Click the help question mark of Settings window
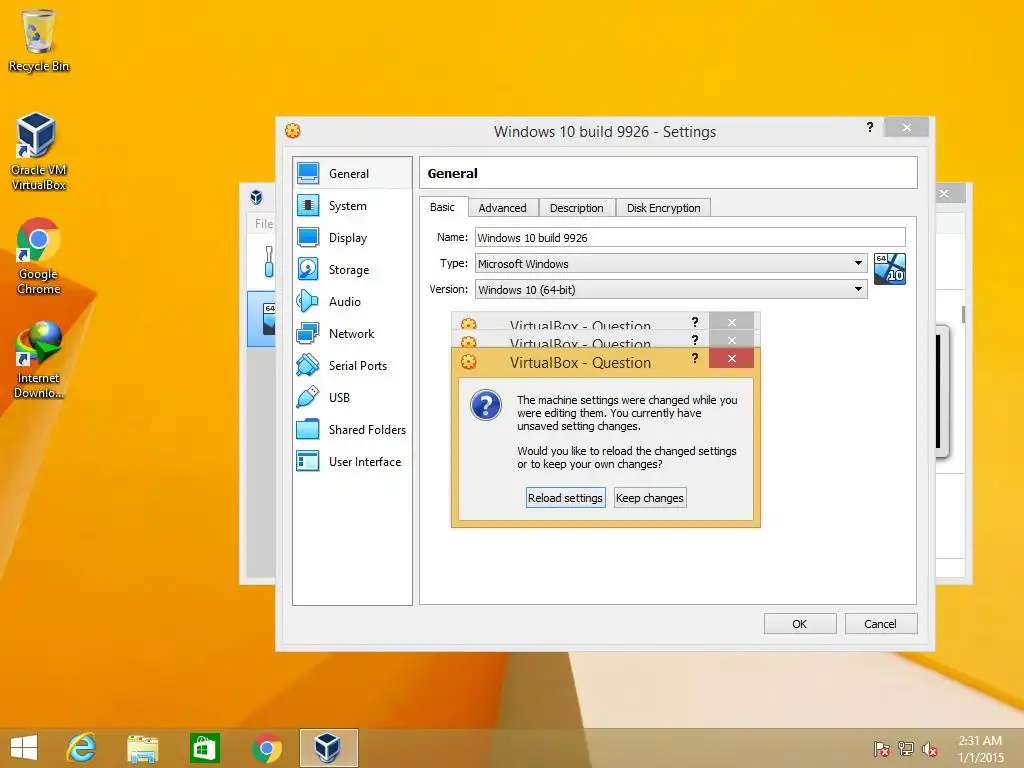The width and height of the screenshot is (1024, 768). 870,127
